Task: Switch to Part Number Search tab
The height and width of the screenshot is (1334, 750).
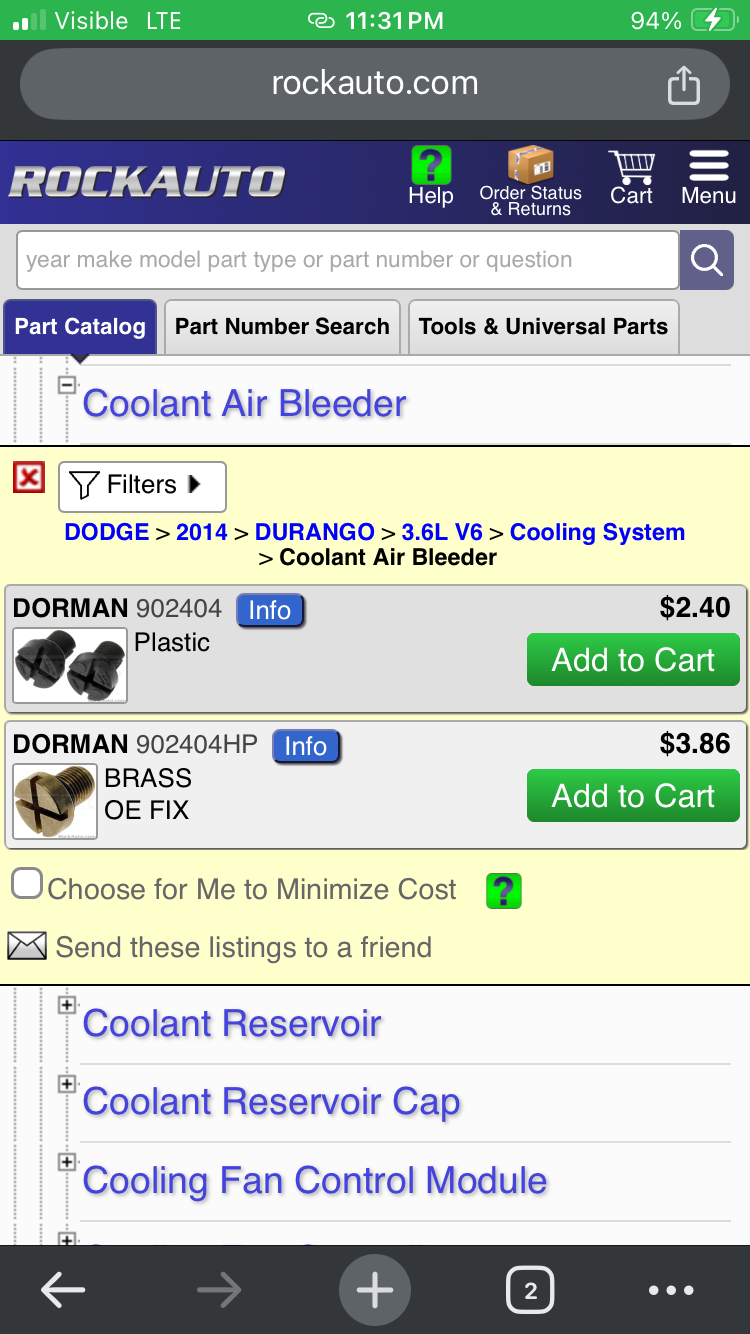Action: [x=282, y=327]
